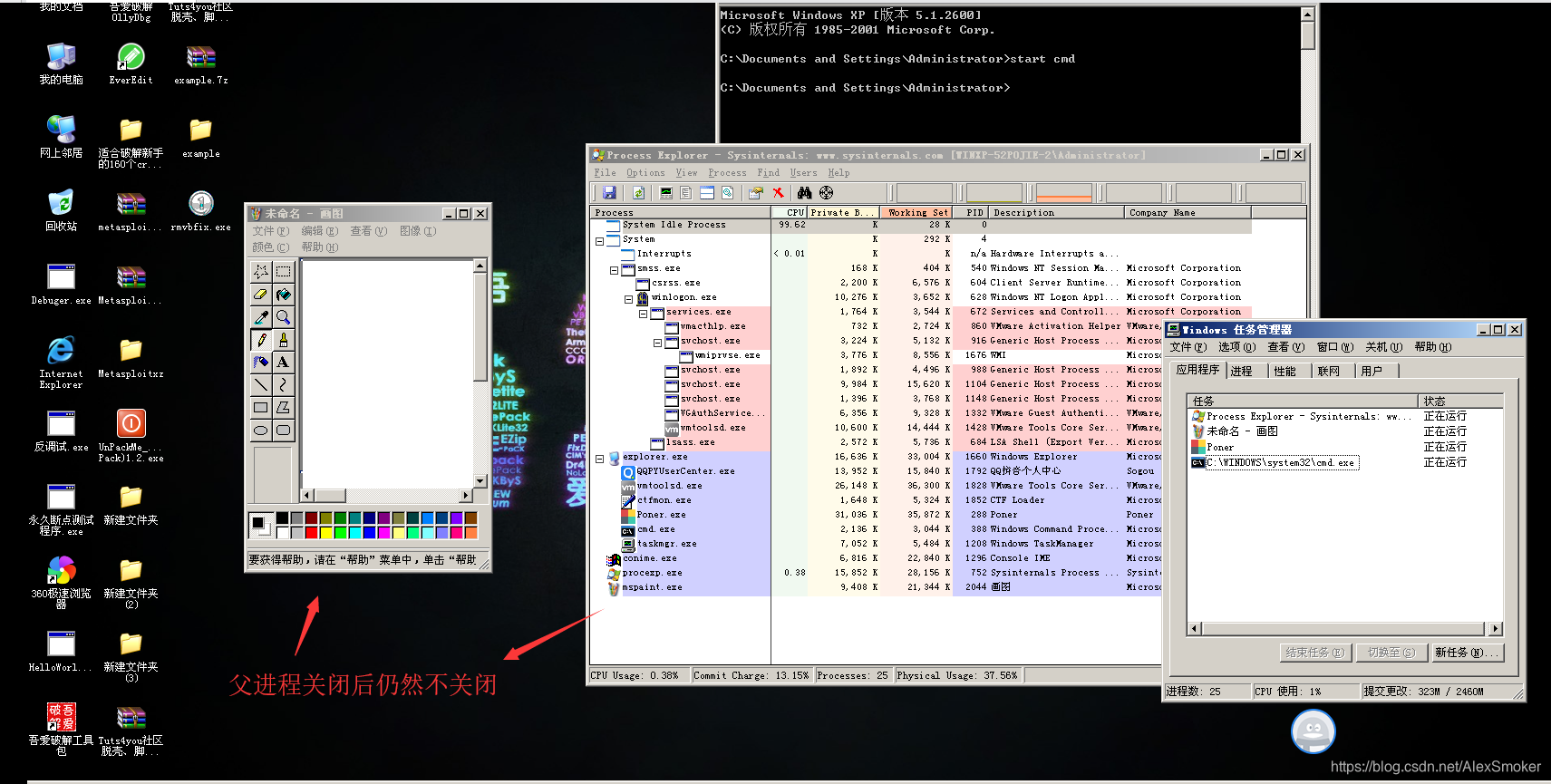Choose the Ellipse tool in Paint
The image size is (1551, 784).
pos(261,430)
